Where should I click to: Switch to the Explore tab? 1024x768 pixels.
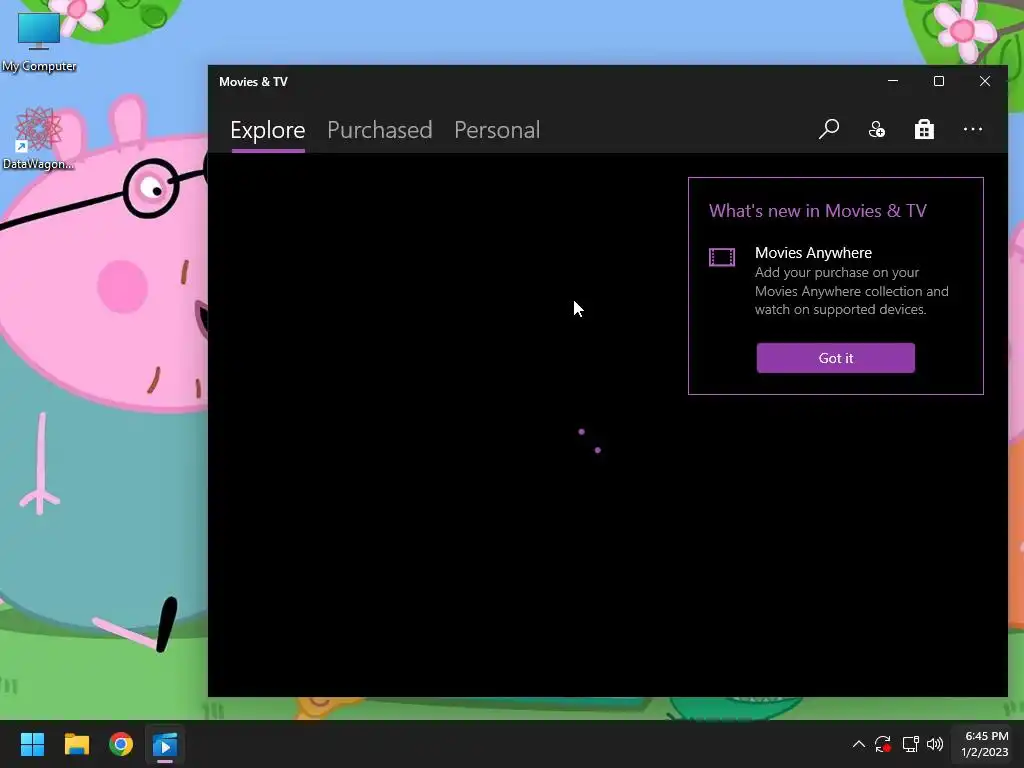(x=268, y=130)
